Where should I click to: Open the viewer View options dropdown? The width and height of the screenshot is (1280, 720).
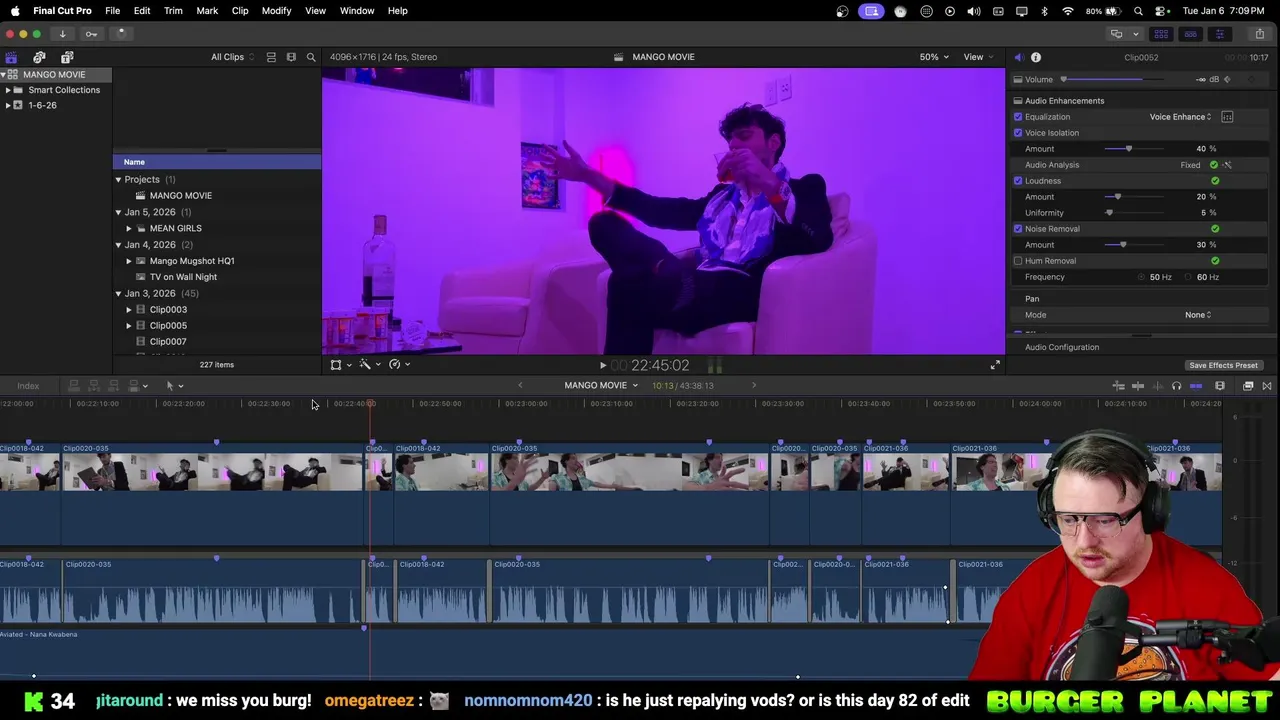tap(977, 57)
